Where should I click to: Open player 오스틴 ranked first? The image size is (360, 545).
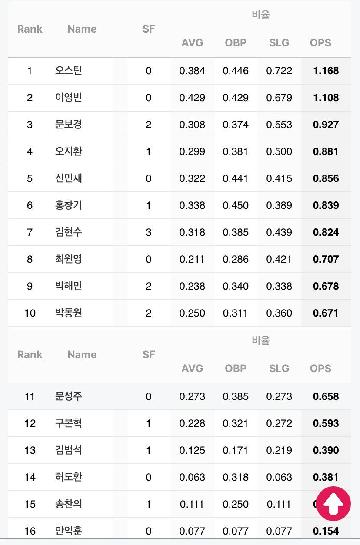tap(68, 71)
